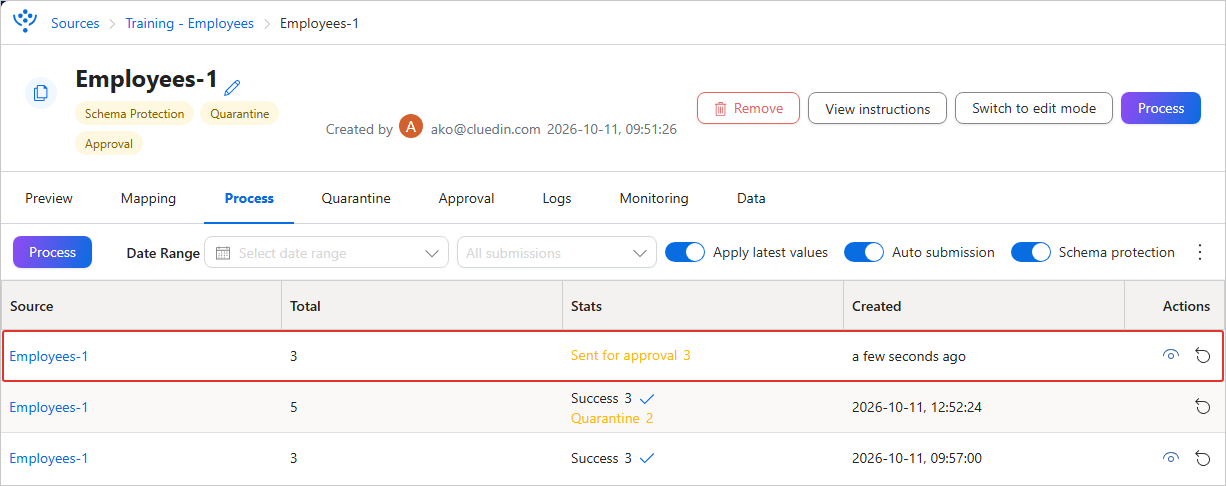
Task: Click the eye view icon in Sent for approval row
Action: pos(1171,355)
